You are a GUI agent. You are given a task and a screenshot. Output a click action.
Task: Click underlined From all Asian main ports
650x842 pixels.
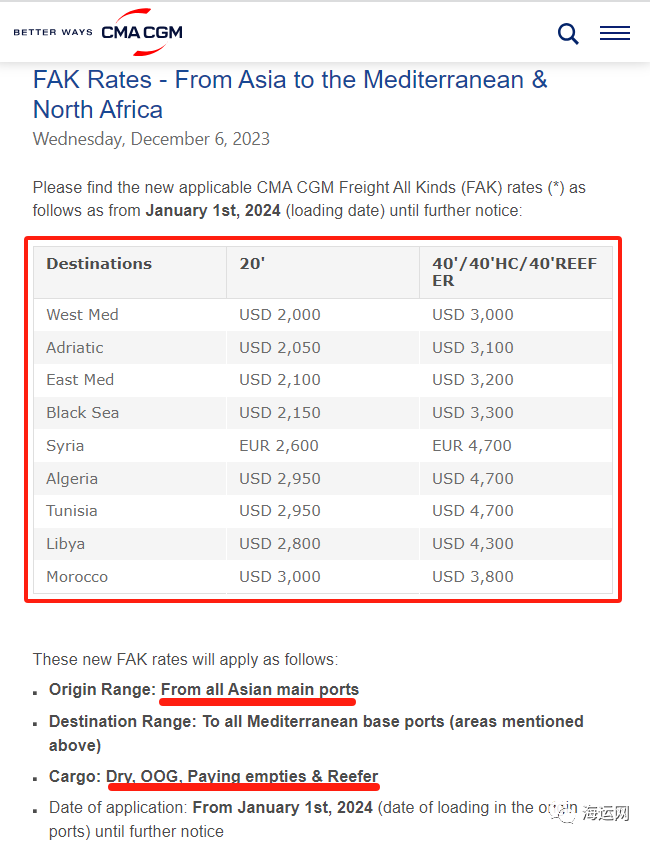259,689
